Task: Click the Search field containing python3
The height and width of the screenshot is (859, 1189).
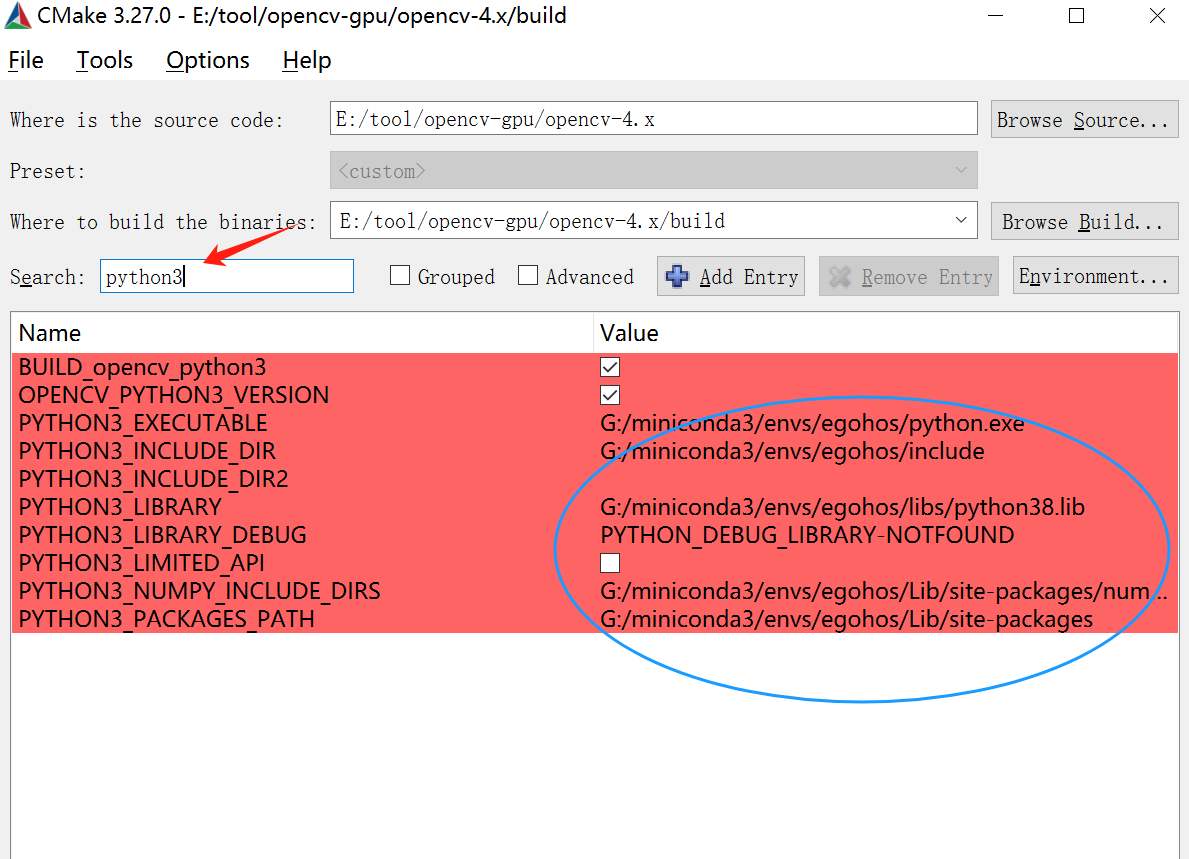Action: [227, 277]
